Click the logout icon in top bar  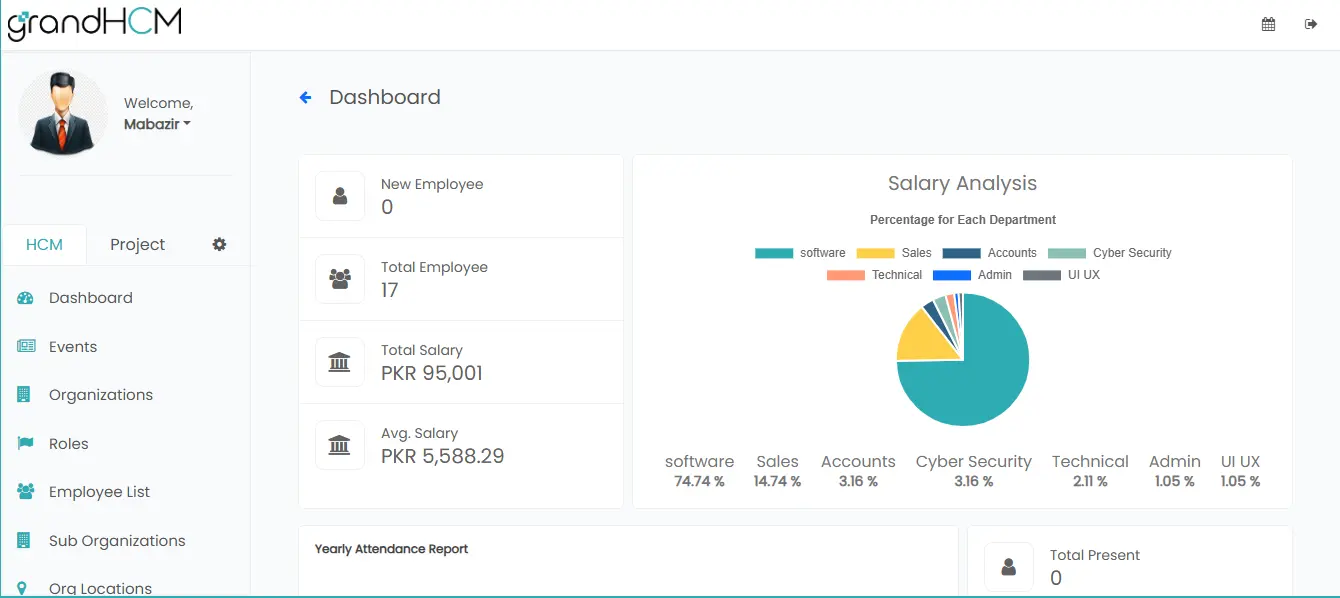click(1311, 25)
